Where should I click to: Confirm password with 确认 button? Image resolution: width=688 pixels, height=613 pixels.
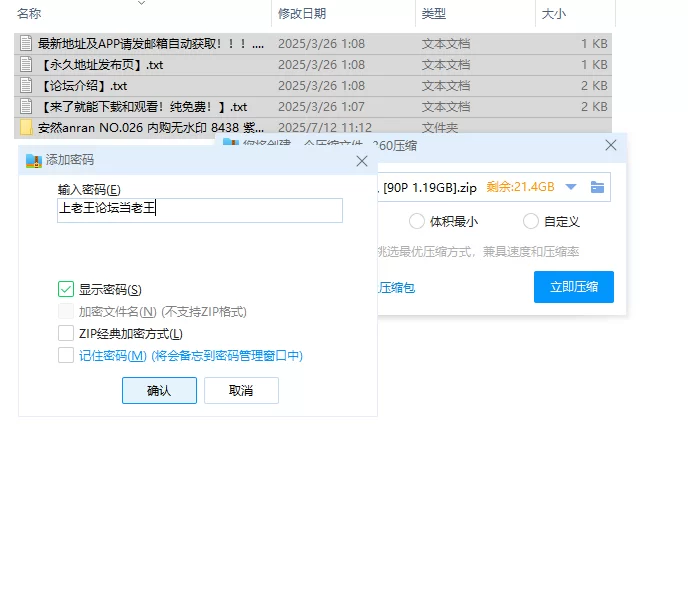pyautogui.click(x=159, y=390)
